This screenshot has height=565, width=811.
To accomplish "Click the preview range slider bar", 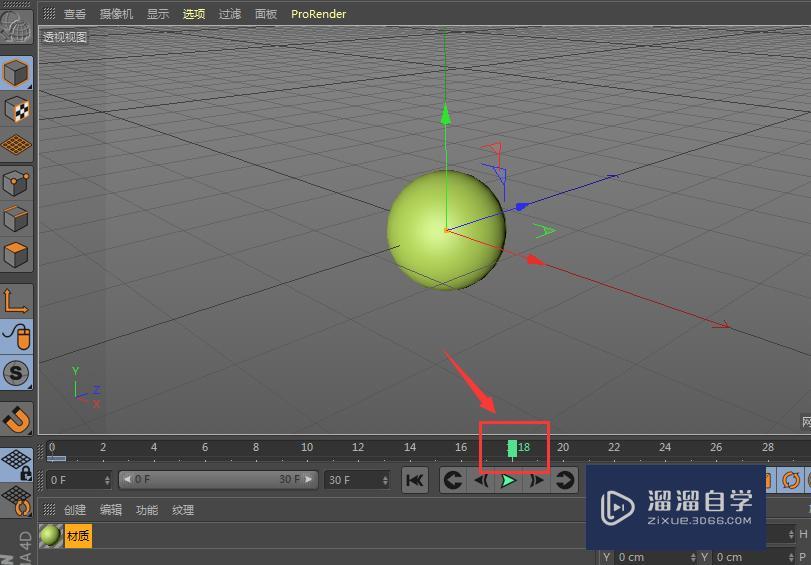I will [x=217, y=480].
